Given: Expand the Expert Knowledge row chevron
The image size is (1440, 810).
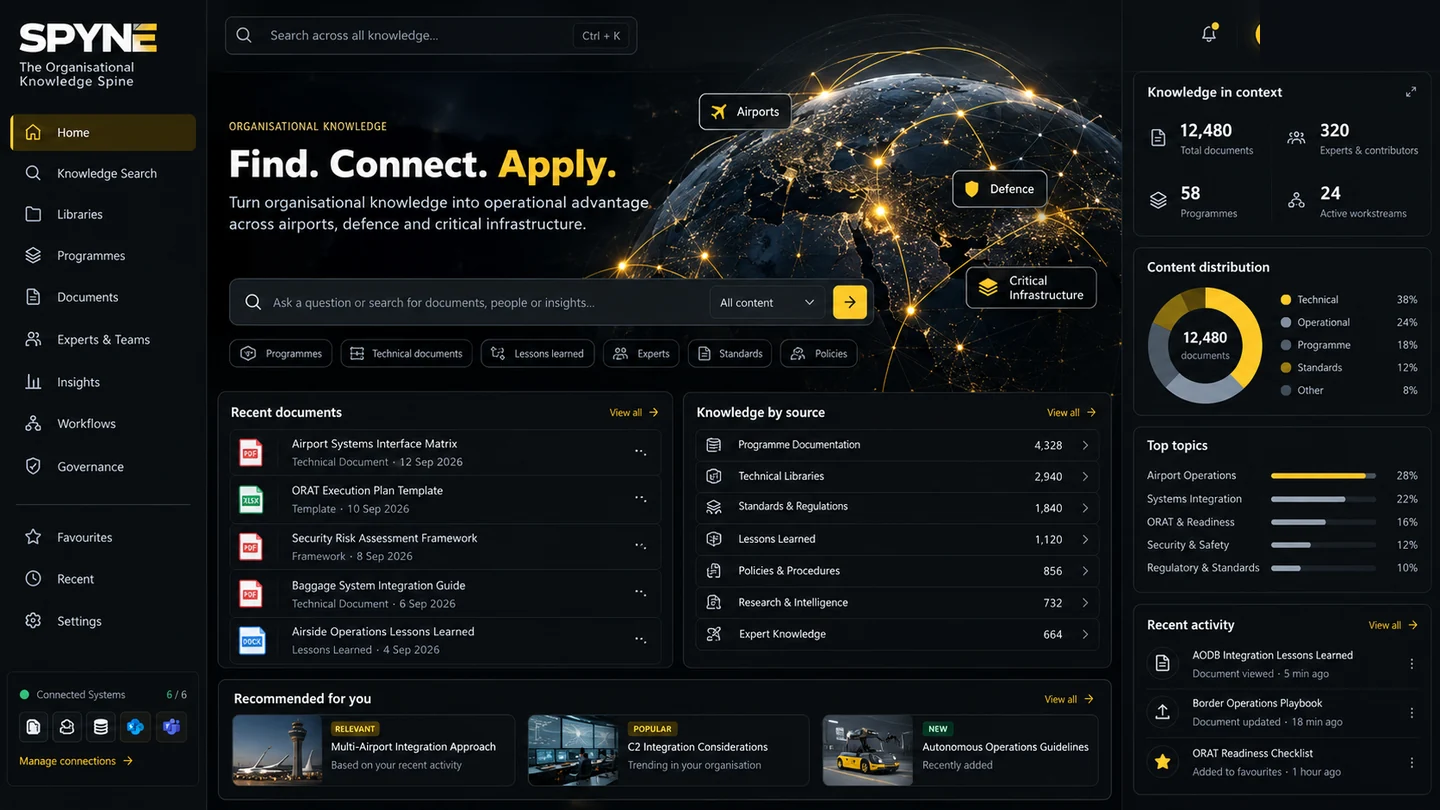Looking at the screenshot, I should click(1085, 634).
